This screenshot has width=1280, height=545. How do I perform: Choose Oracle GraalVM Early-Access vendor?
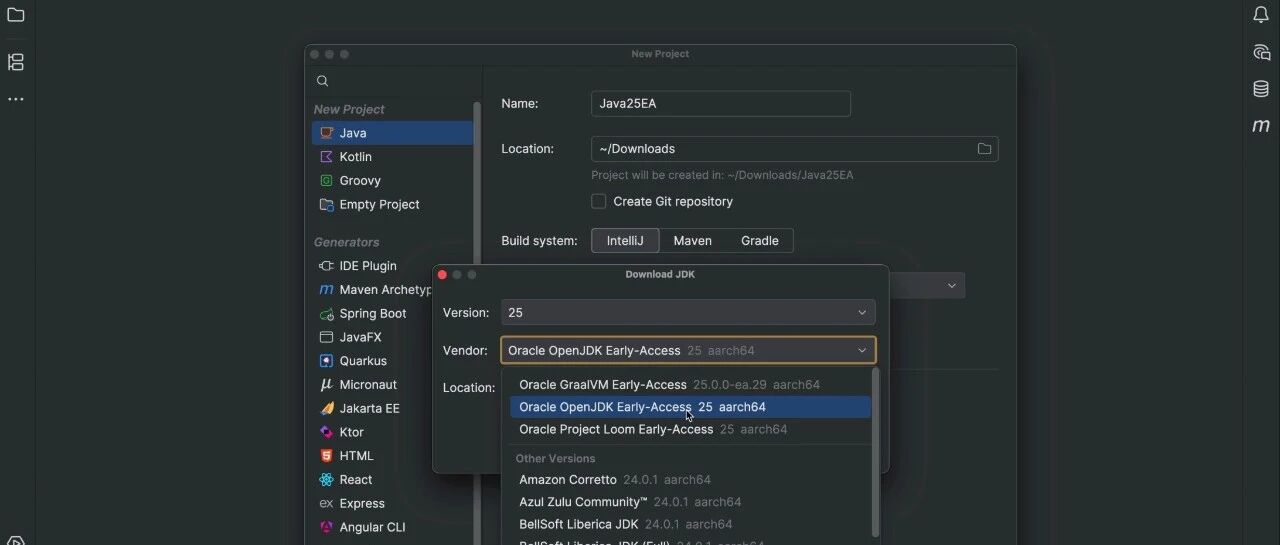pyautogui.click(x=690, y=385)
